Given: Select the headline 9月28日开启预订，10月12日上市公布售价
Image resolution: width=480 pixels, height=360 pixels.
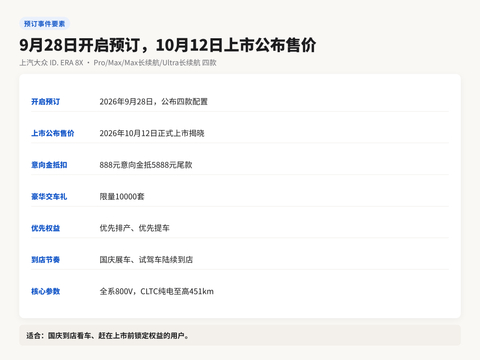Looking at the screenshot, I should 168,45.
